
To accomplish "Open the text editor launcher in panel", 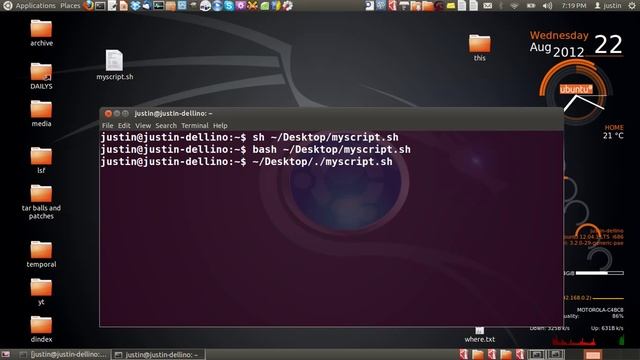I will [x=112, y=6].
